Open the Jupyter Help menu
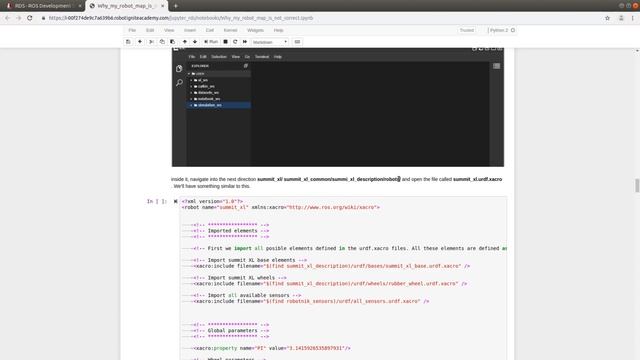 278,30
